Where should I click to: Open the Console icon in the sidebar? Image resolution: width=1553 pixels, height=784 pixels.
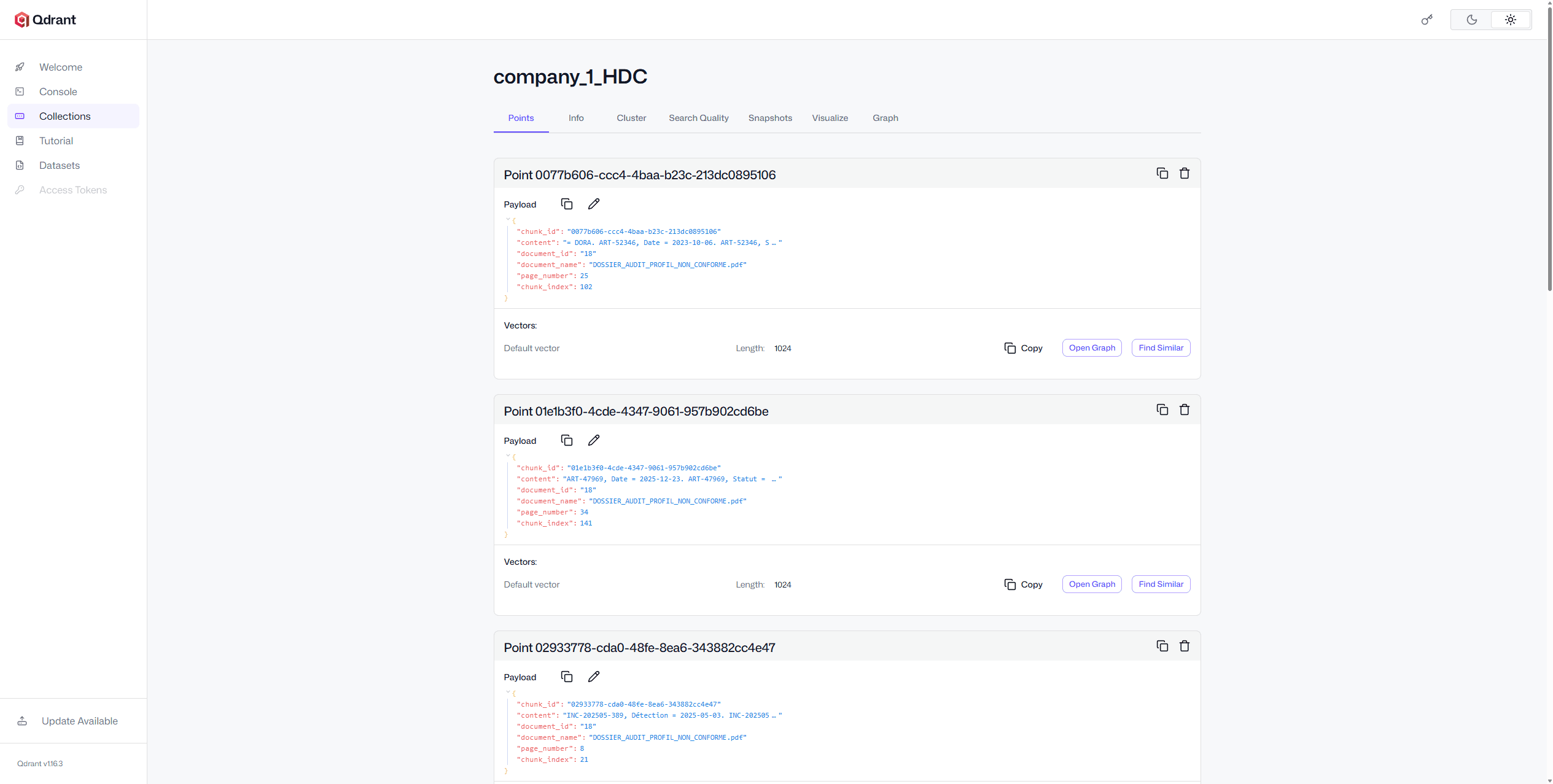tap(20, 91)
